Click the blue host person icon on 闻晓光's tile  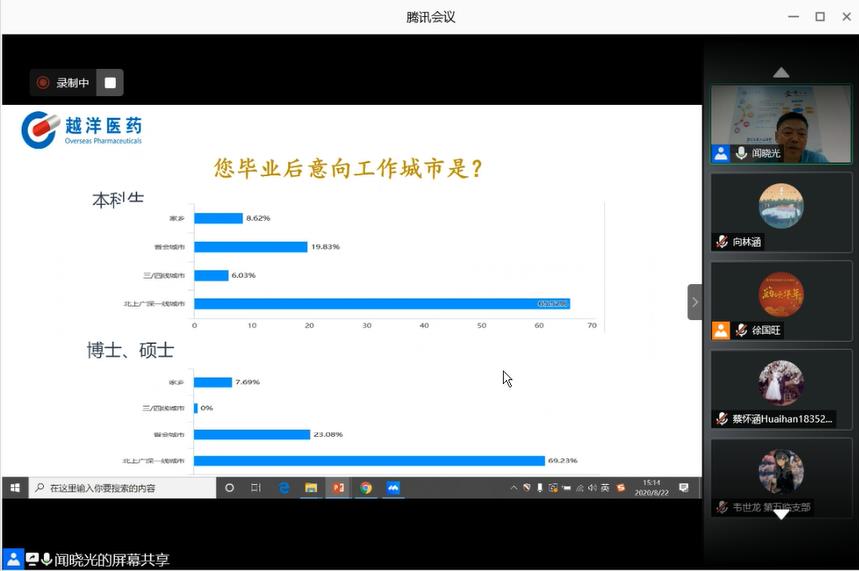(x=721, y=153)
